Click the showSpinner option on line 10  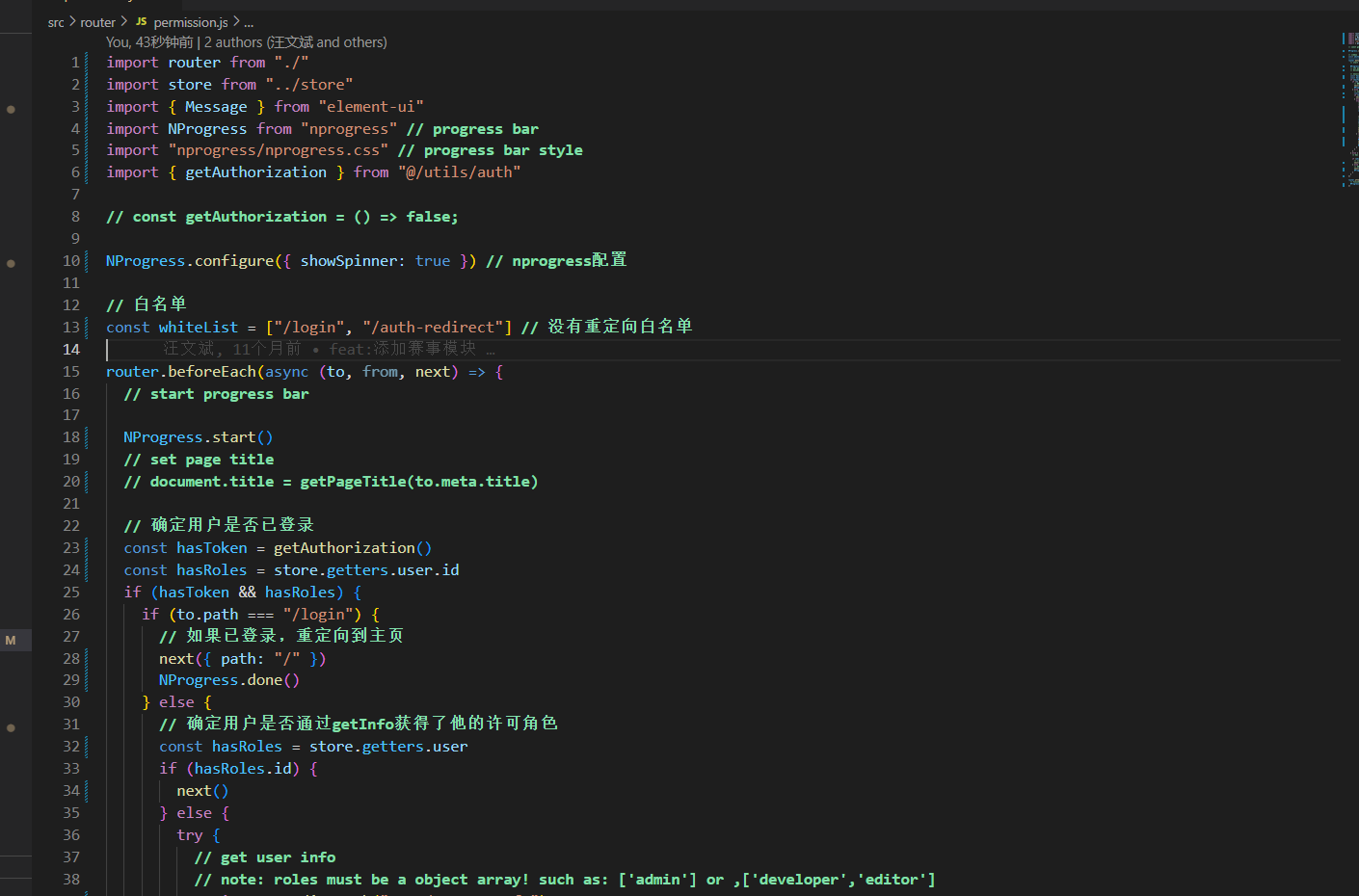pyautogui.click(x=349, y=261)
